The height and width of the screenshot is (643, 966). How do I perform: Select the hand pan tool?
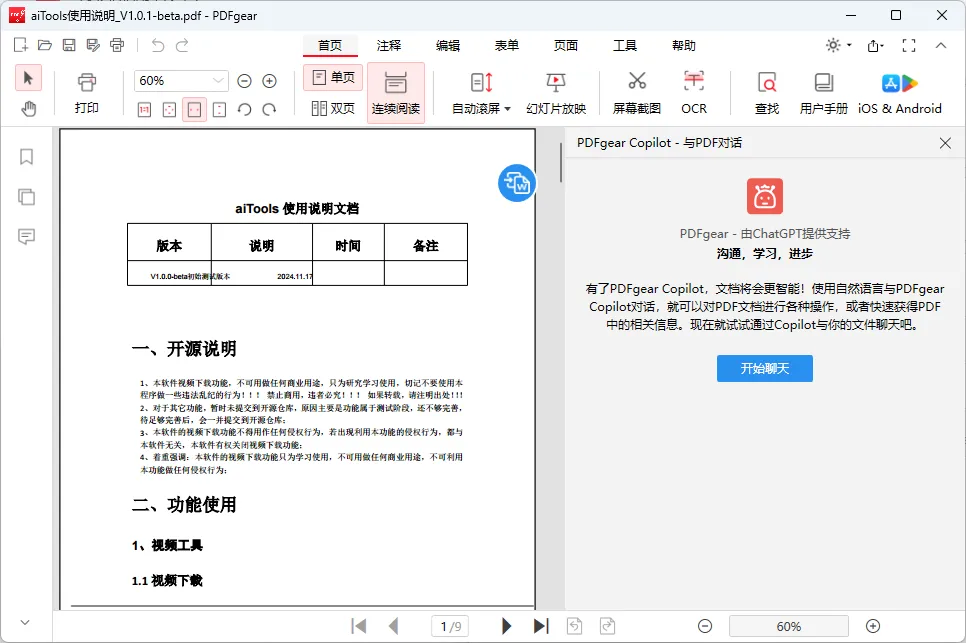(29, 108)
